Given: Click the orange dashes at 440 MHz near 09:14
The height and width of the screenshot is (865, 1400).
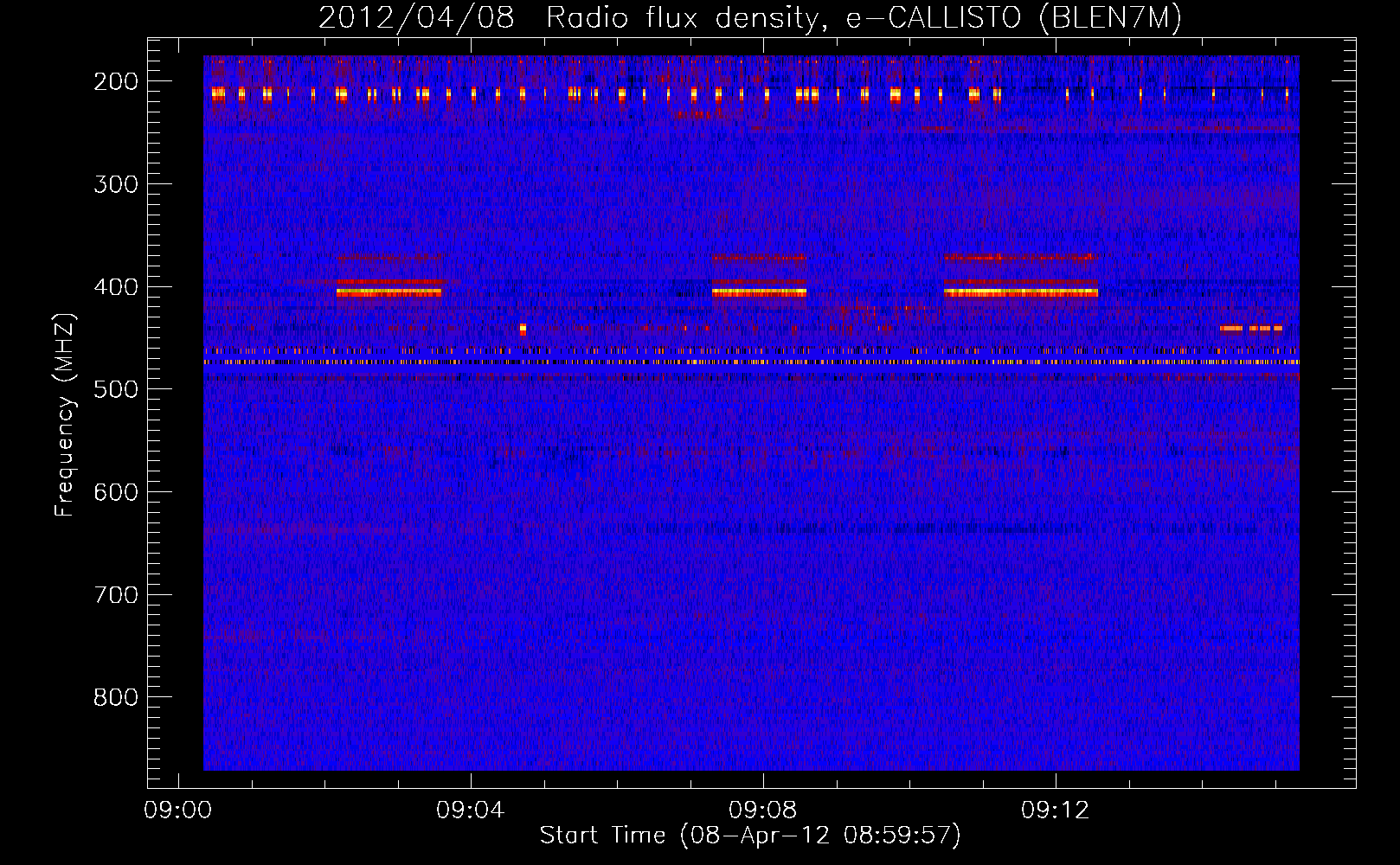Looking at the screenshot, I should pos(1251,328).
